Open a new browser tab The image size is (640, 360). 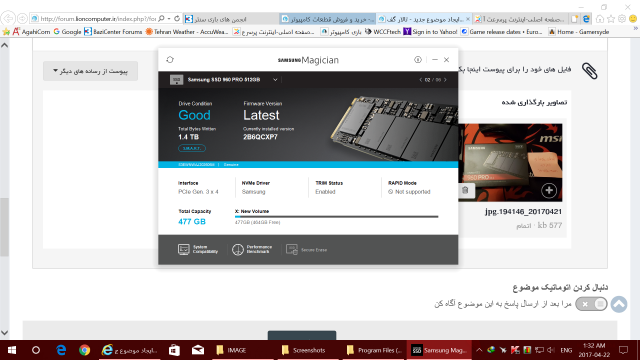pyautogui.click(x=575, y=19)
